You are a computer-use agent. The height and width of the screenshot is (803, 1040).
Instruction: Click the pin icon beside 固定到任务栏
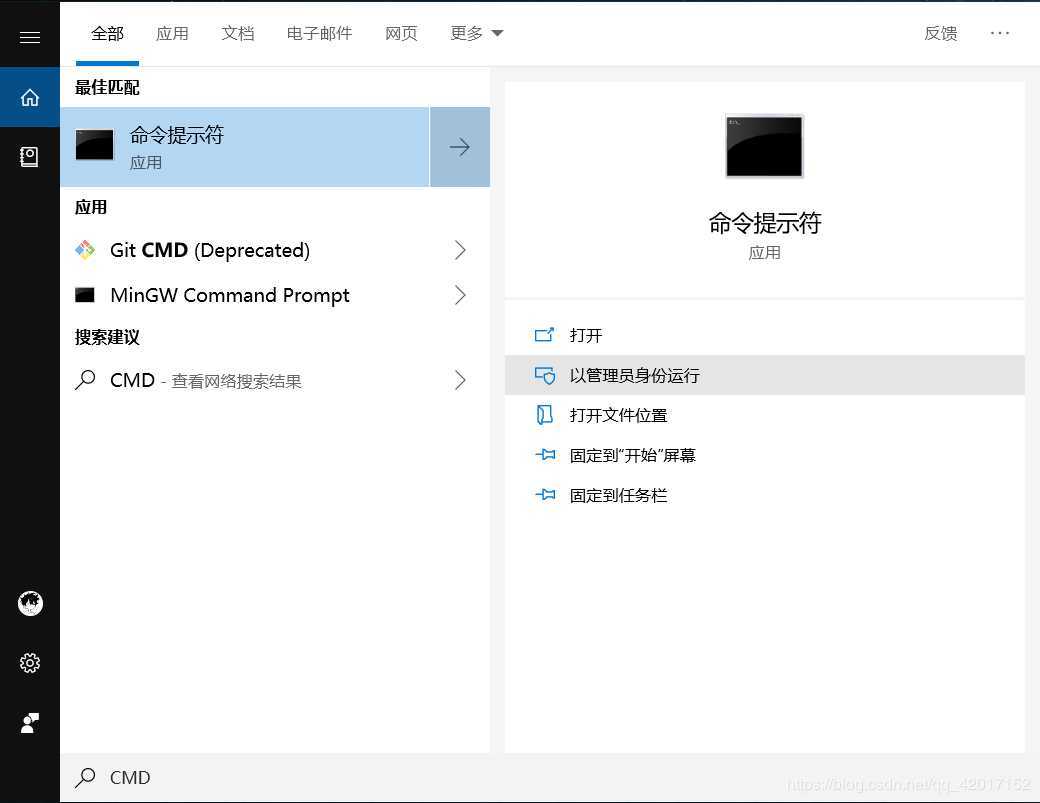pyautogui.click(x=545, y=495)
